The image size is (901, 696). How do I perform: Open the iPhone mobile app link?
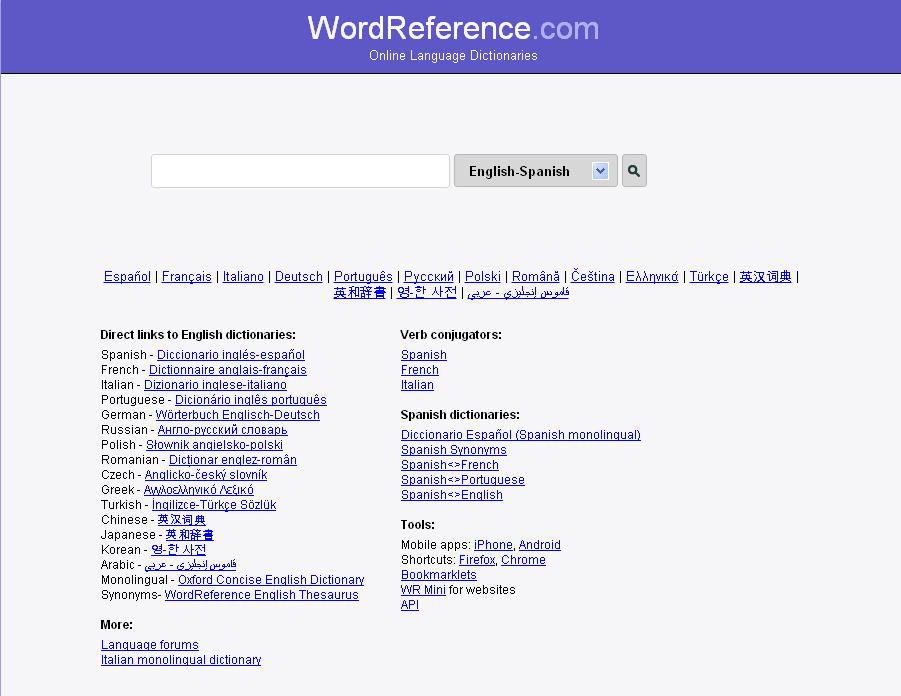coord(493,544)
